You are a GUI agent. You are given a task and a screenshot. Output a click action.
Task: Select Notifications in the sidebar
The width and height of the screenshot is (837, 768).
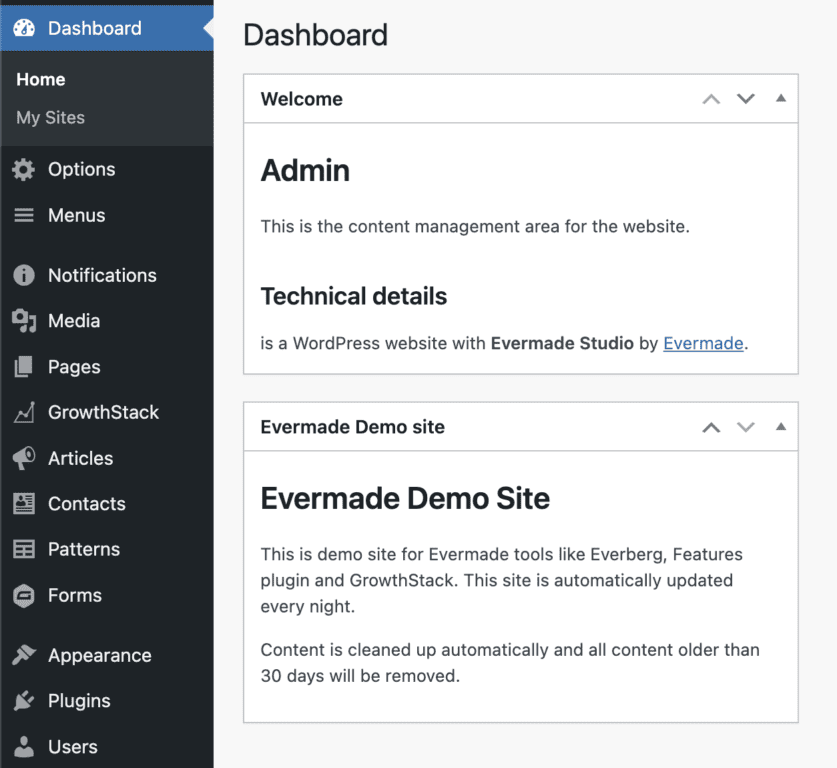pos(102,276)
